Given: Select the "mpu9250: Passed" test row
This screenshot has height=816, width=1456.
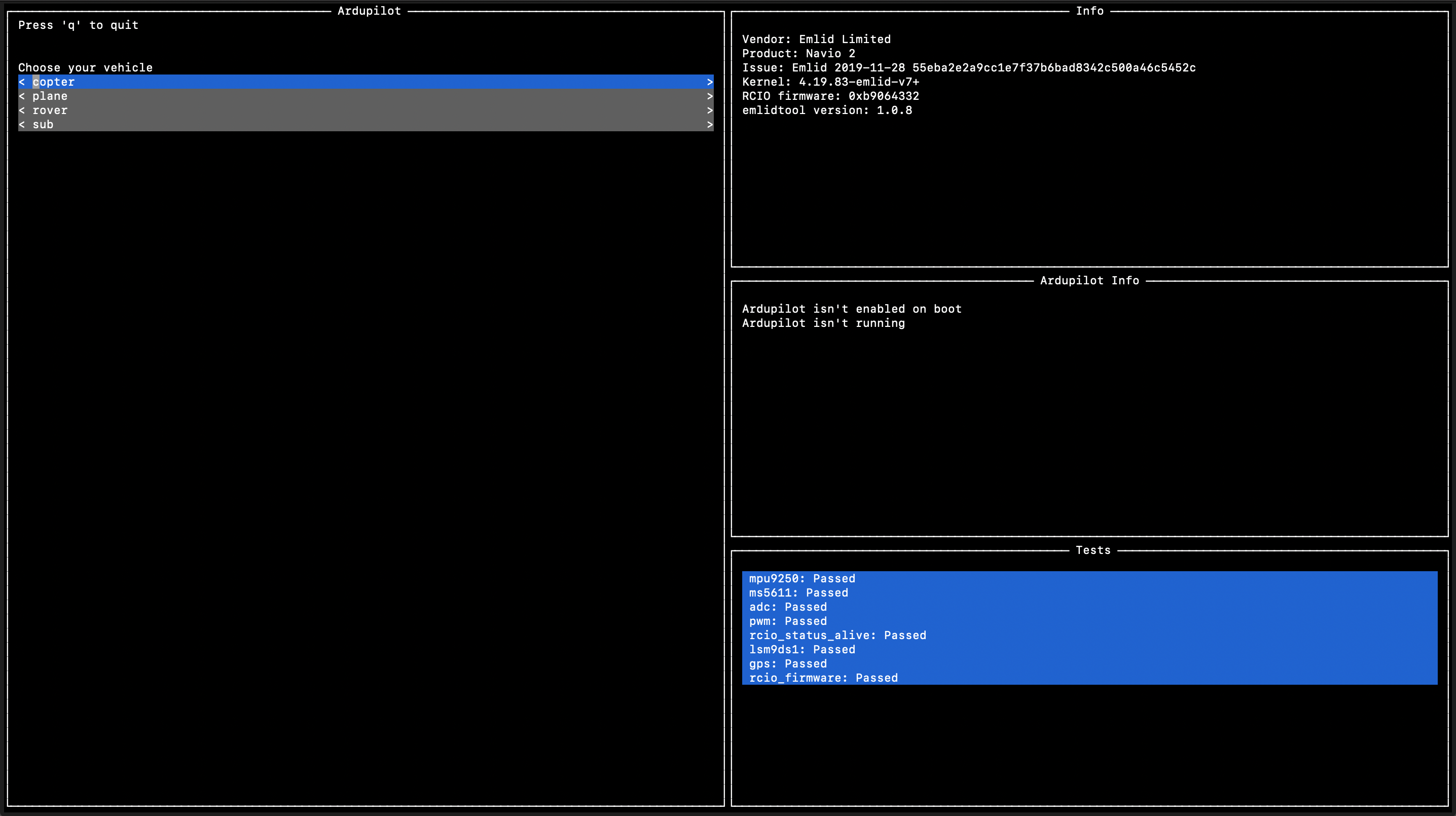Looking at the screenshot, I should [x=1090, y=578].
